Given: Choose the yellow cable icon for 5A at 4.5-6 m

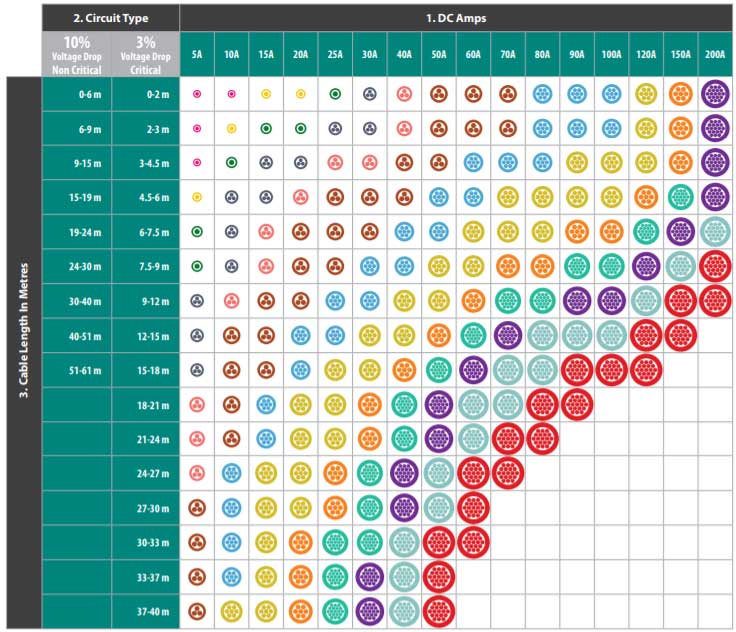Looking at the screenshot, I should [x=197, y=197].
